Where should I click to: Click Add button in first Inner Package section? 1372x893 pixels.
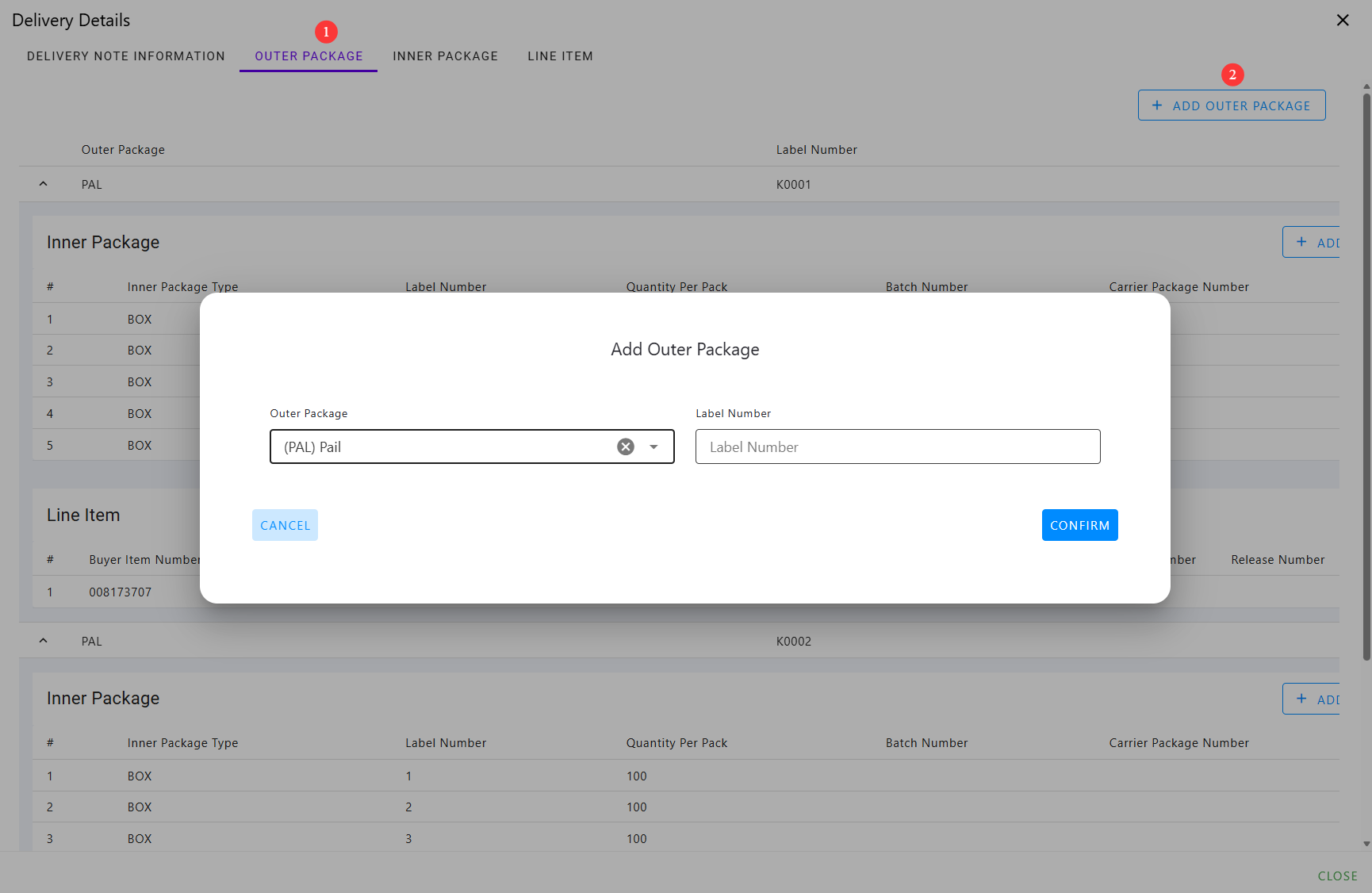pos(1313,243)
